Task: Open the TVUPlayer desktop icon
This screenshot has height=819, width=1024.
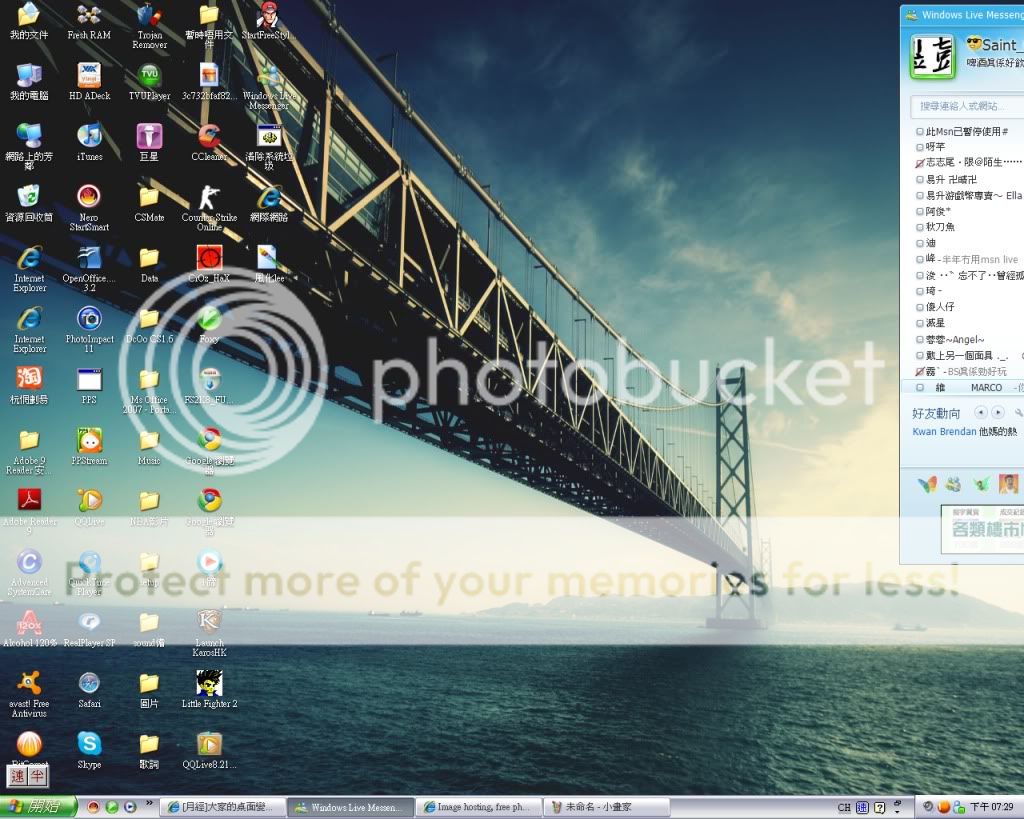Action: 149,76
